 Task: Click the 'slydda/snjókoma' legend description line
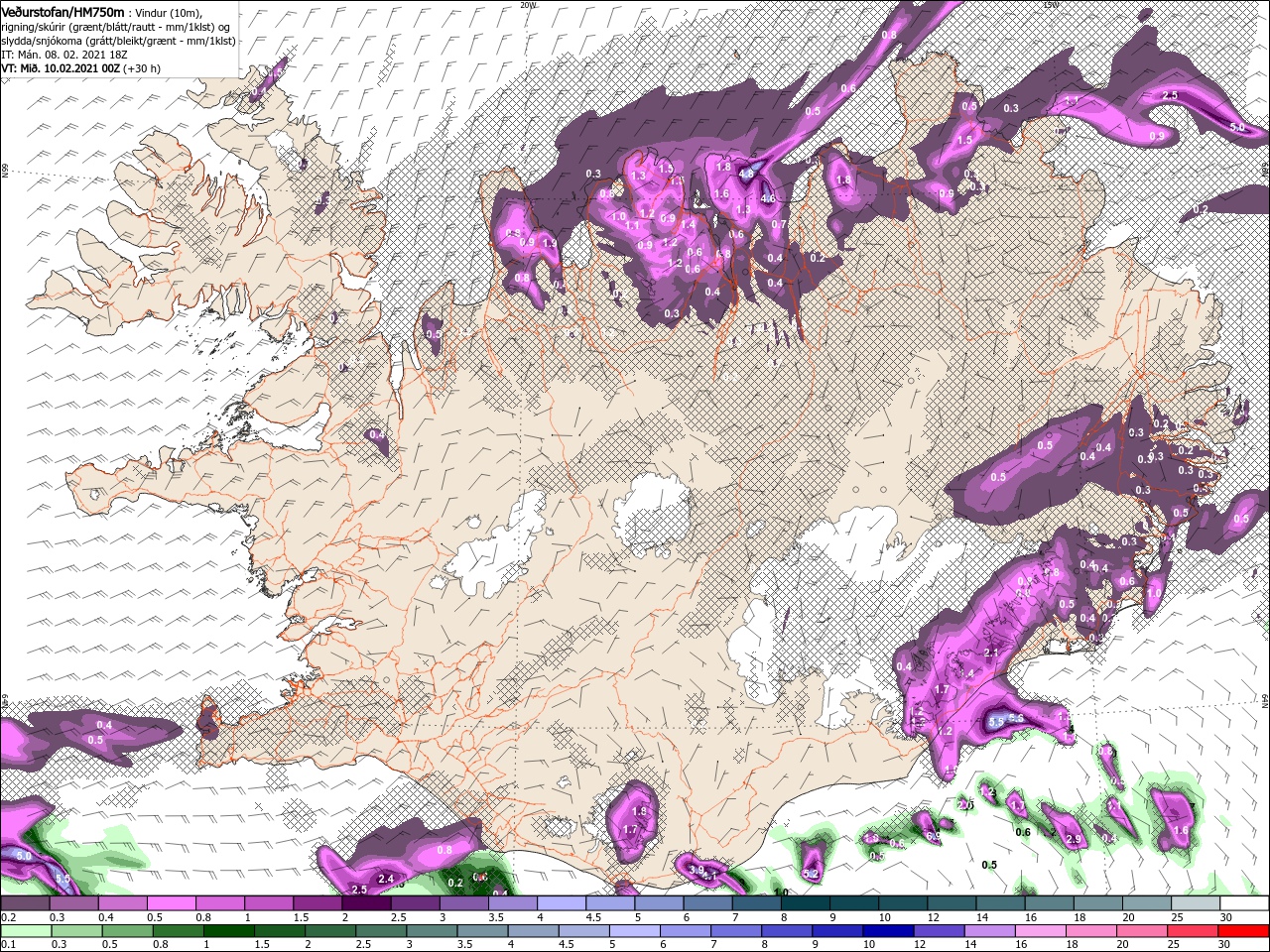(116, 40)
